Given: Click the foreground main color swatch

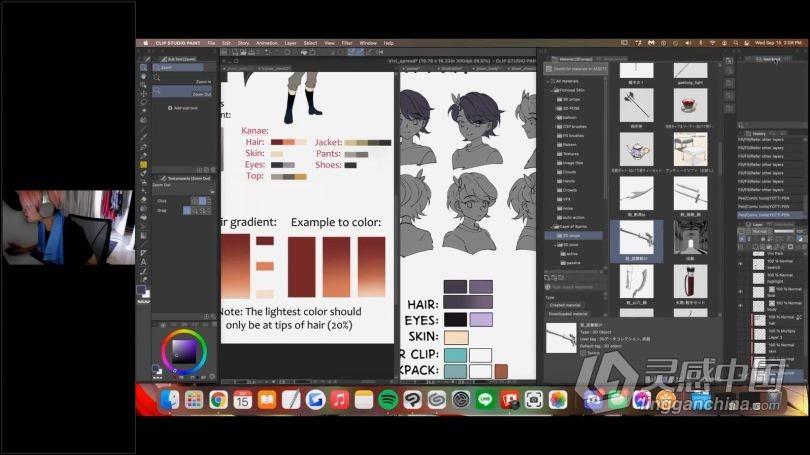Looking at the screenshot, I should point(141,290).
